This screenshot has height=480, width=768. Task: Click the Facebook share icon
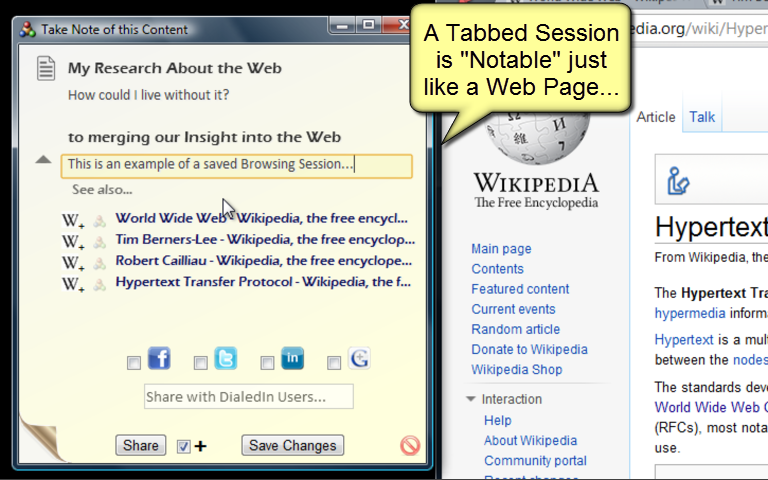pos(159,358)
